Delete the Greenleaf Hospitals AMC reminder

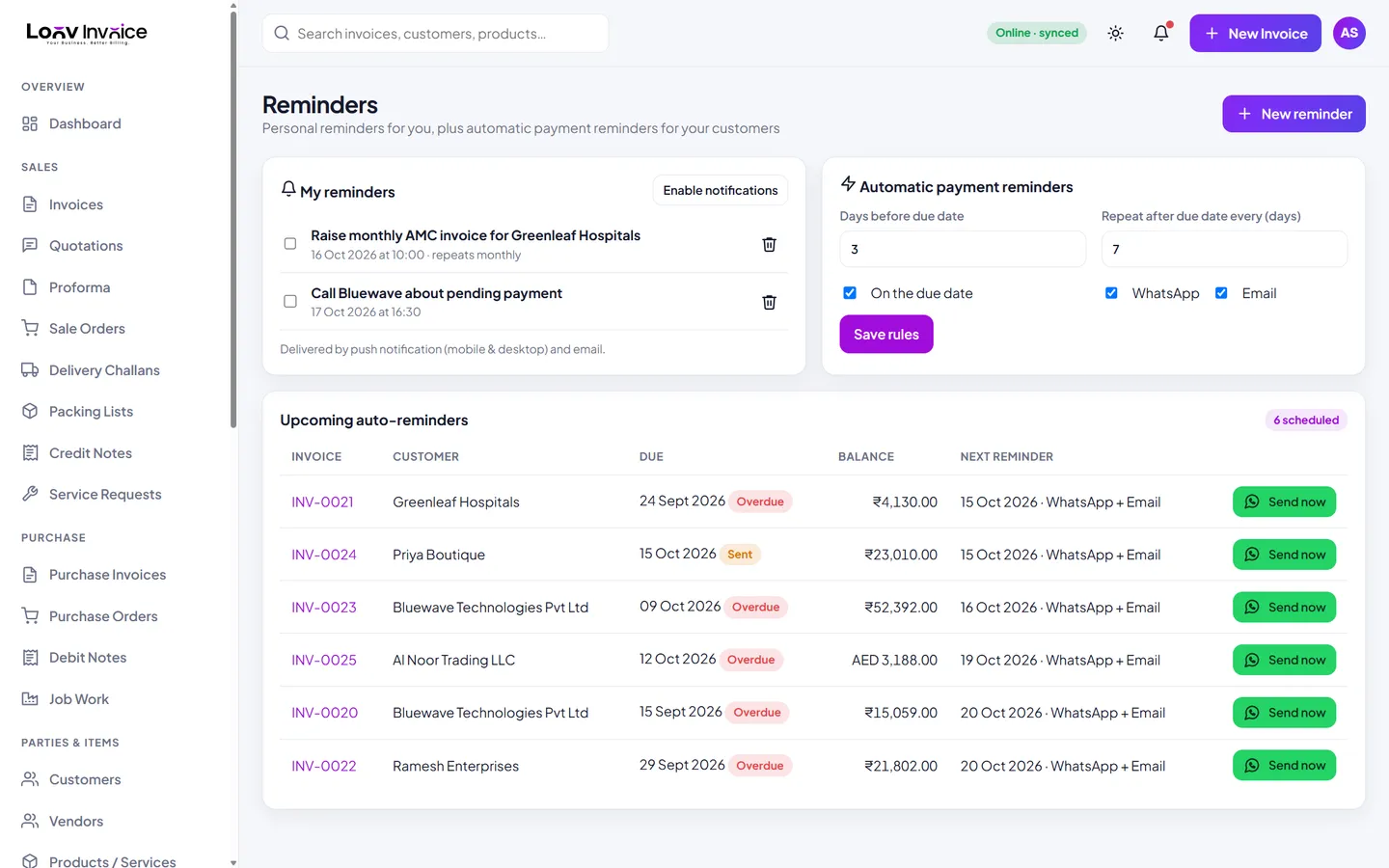click(x=769, y=244)
